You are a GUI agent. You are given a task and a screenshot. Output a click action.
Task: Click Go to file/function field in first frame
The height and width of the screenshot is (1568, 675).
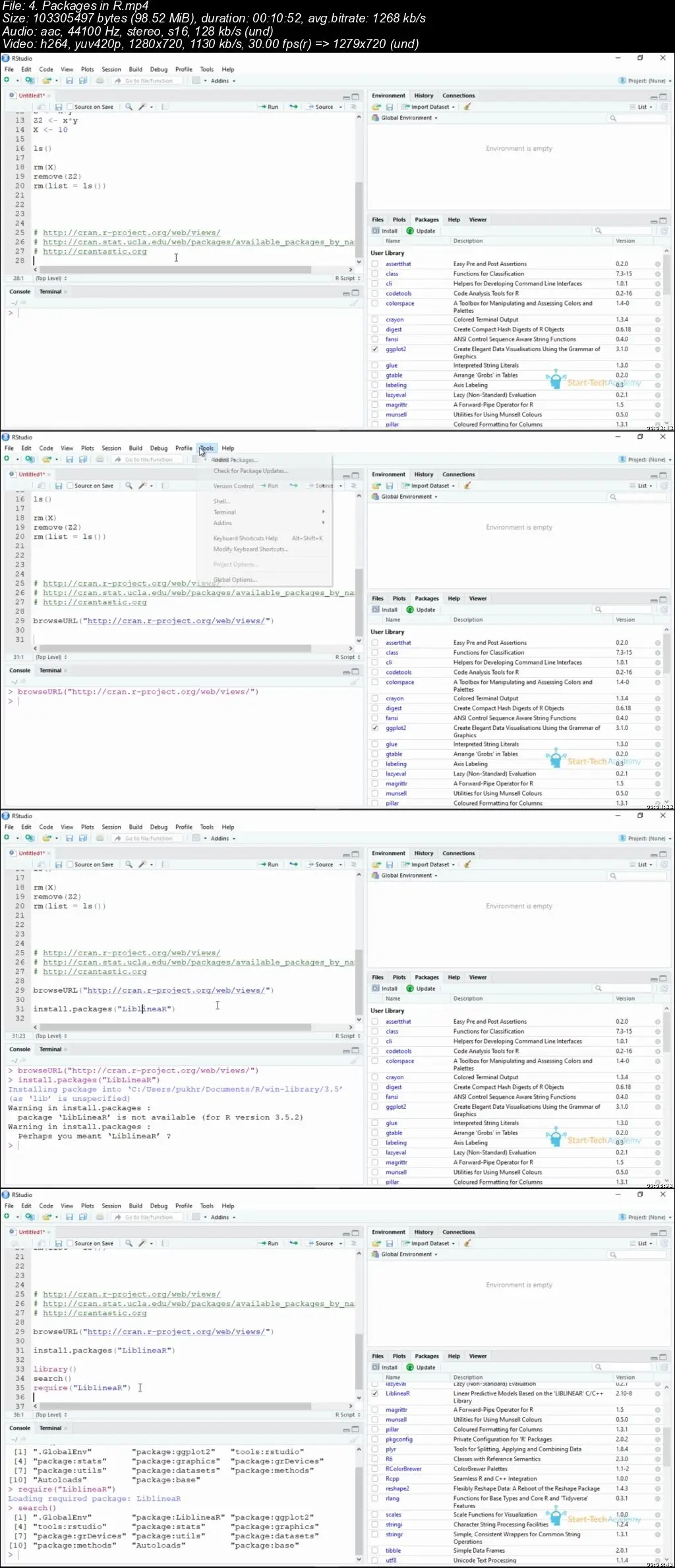(148, 81)
